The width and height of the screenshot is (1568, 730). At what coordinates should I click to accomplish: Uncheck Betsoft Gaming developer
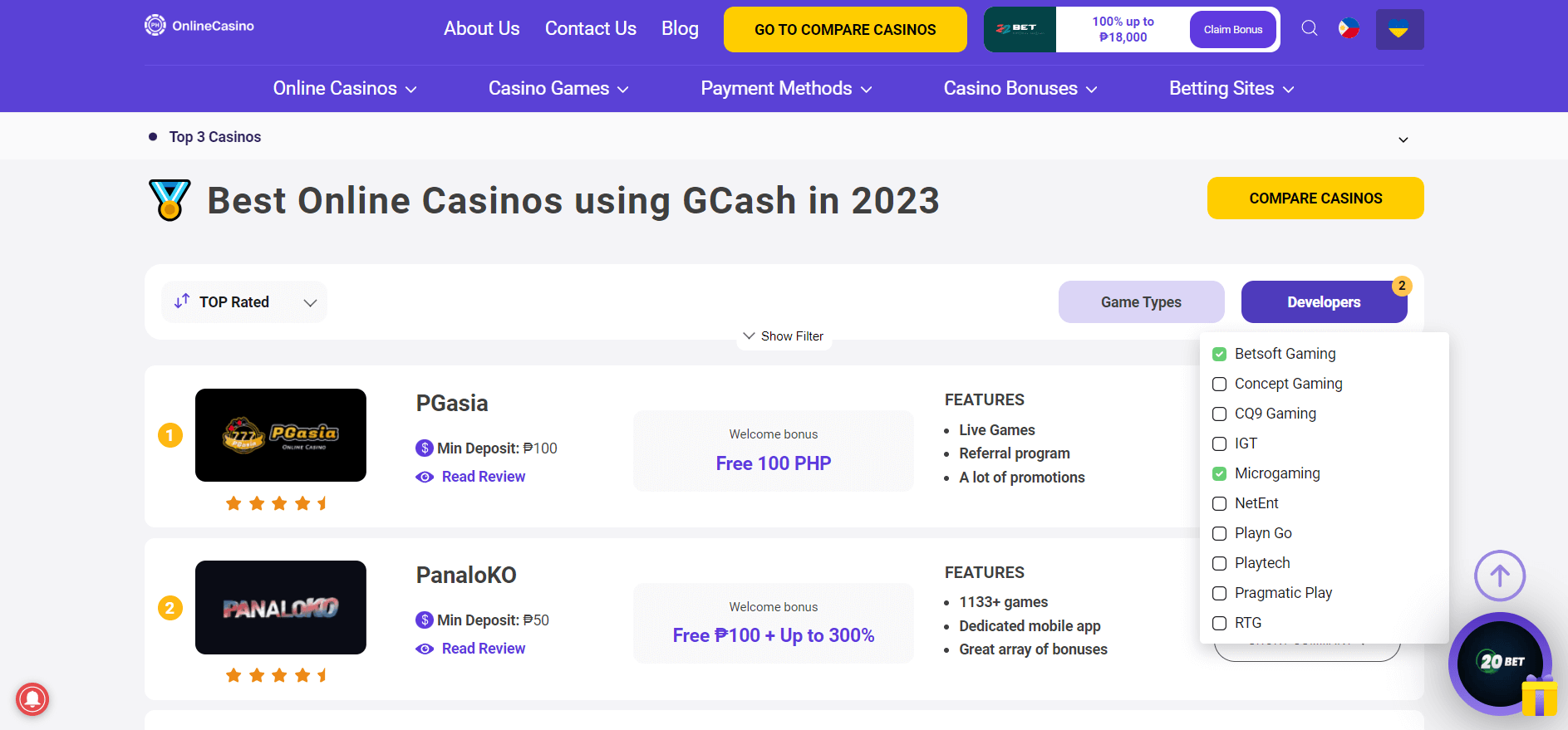point(1219,354)
